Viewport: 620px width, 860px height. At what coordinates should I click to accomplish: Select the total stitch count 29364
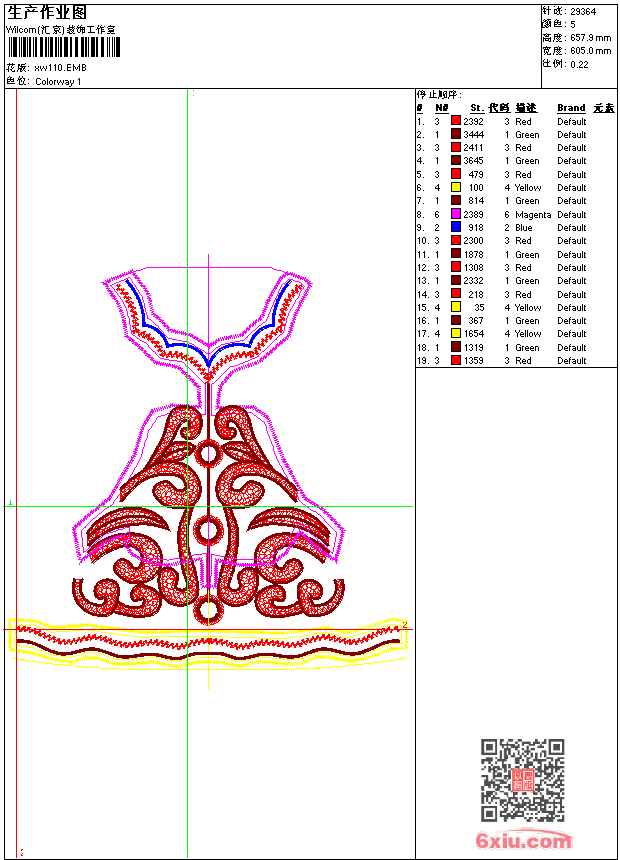583,12
